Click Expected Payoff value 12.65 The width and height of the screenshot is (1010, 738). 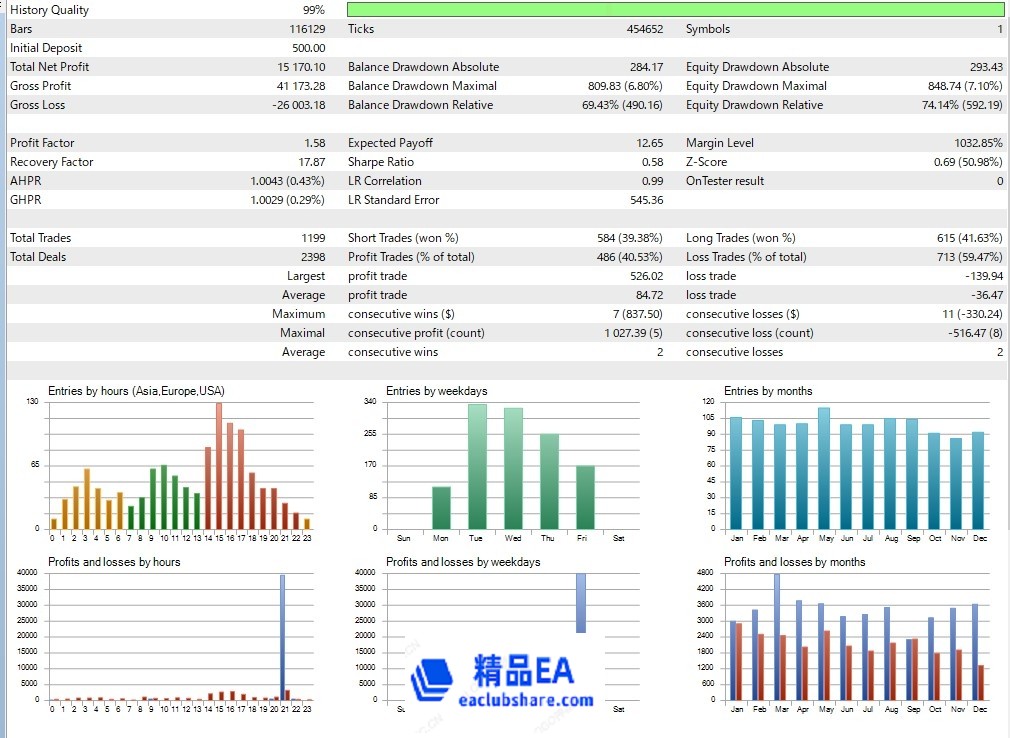(x=649, y=143)
